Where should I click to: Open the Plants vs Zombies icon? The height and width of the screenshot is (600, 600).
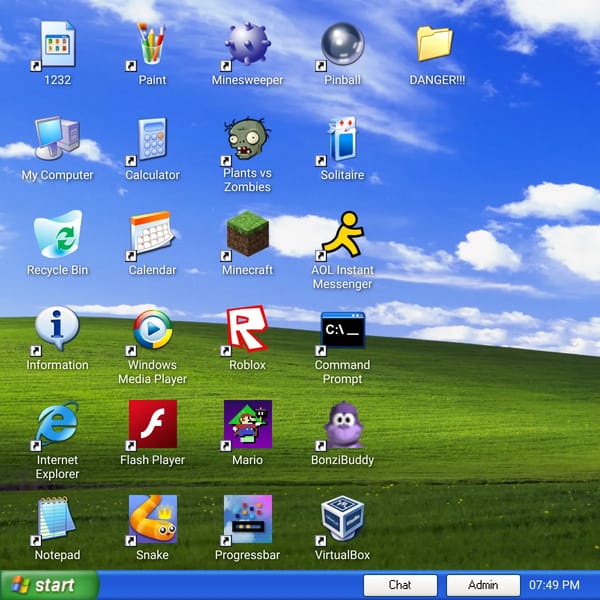(x=247, y=140)
